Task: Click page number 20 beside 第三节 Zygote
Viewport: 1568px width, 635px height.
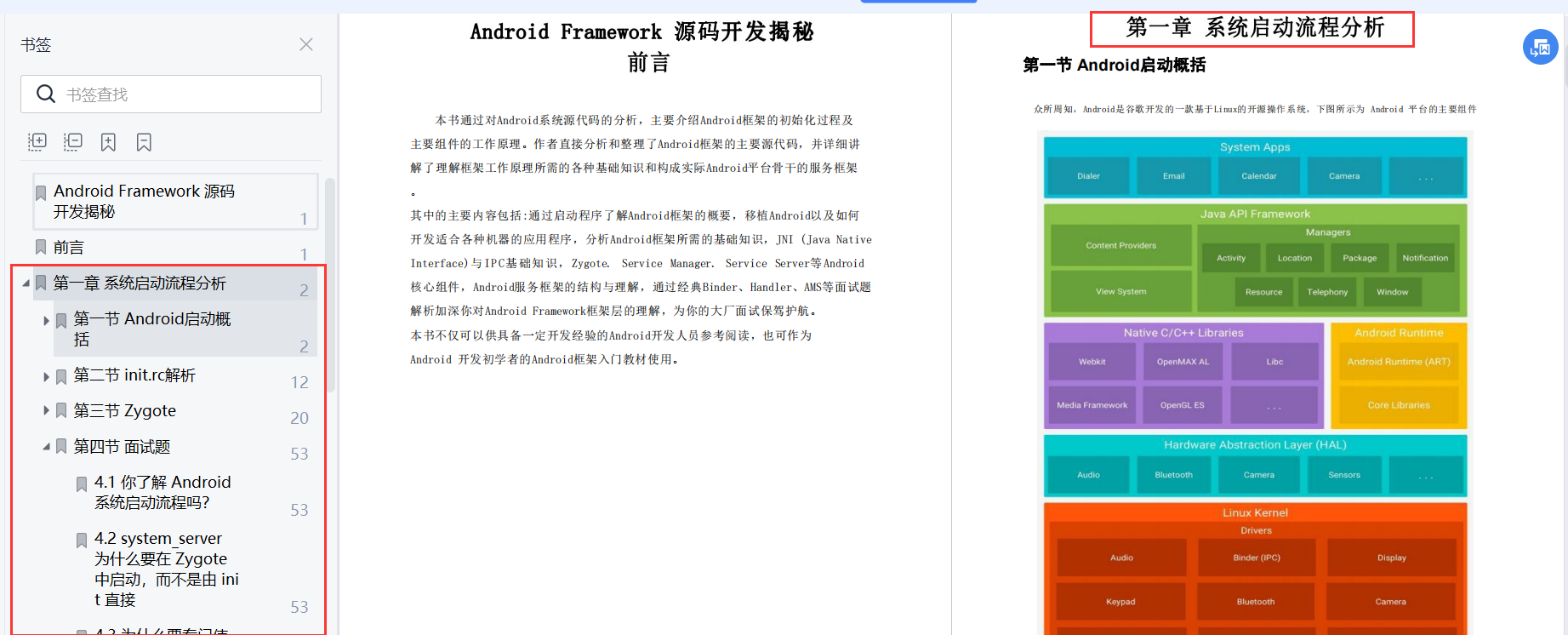Action: [299, 418]
